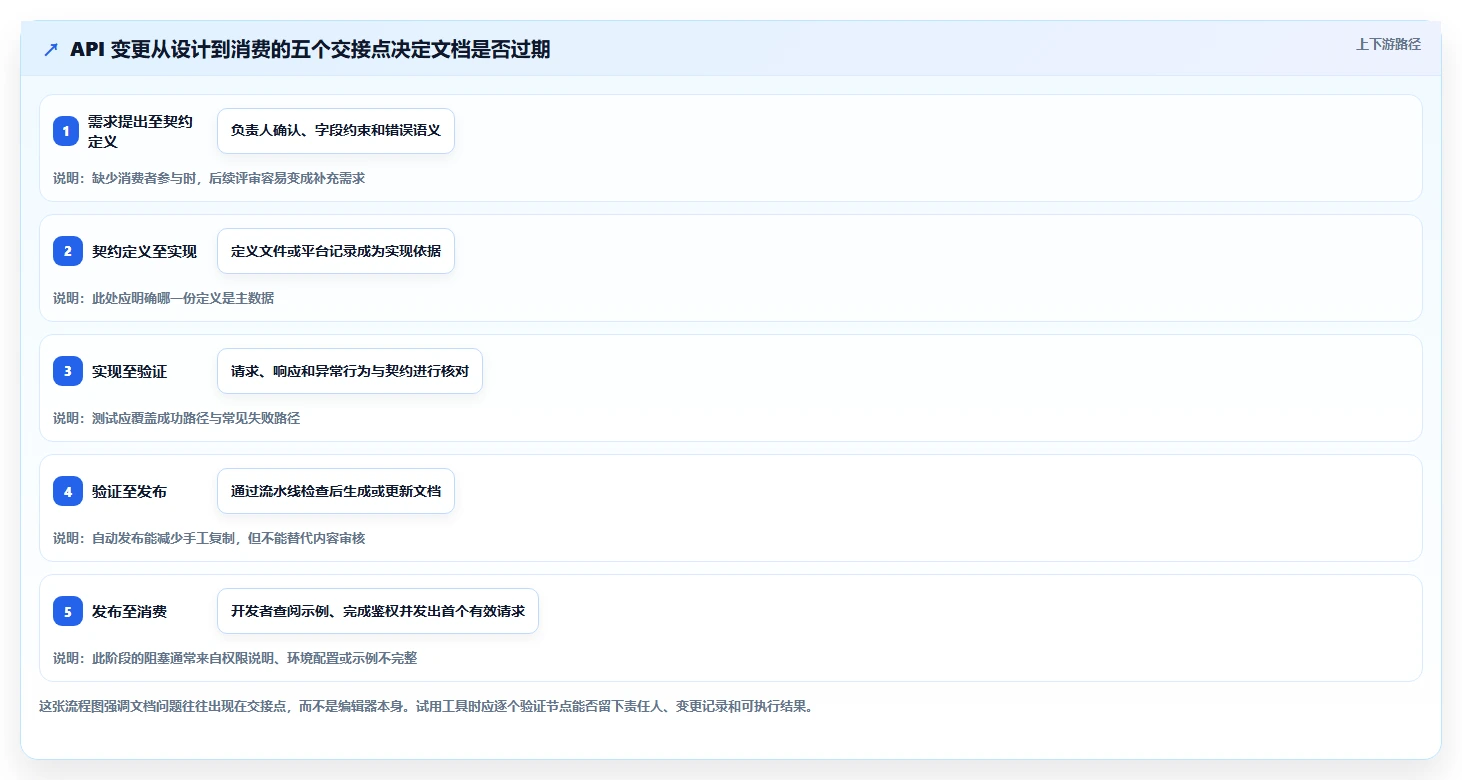The image size is (1462, 780).
Task: Click the arrow icon beside the API title
Action: click(51, 50)
